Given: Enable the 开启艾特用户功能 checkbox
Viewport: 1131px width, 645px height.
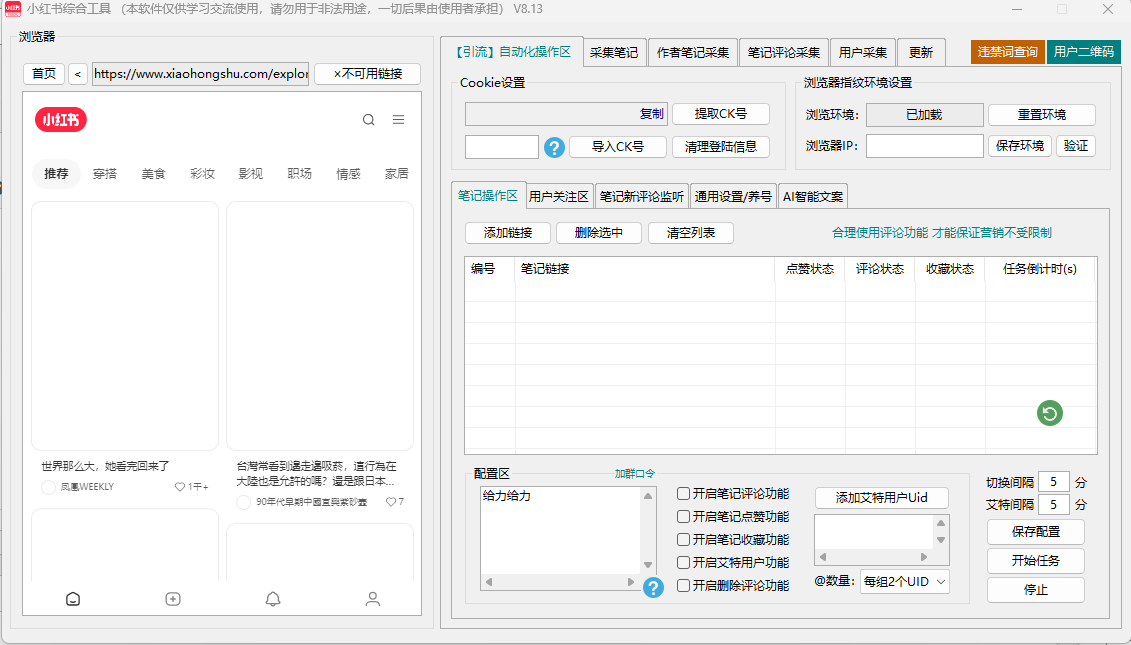Looking at the screenshot, I should click(x=682, y=563).
